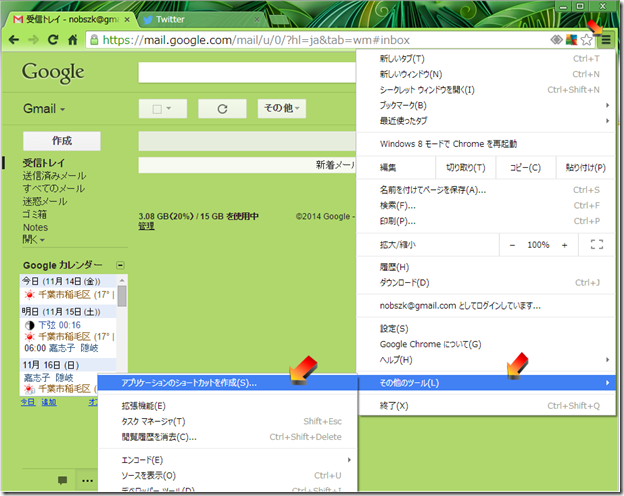Open the 受信トレイ folder
This screenshot has width=624, height=496.
tap(43, 163)
